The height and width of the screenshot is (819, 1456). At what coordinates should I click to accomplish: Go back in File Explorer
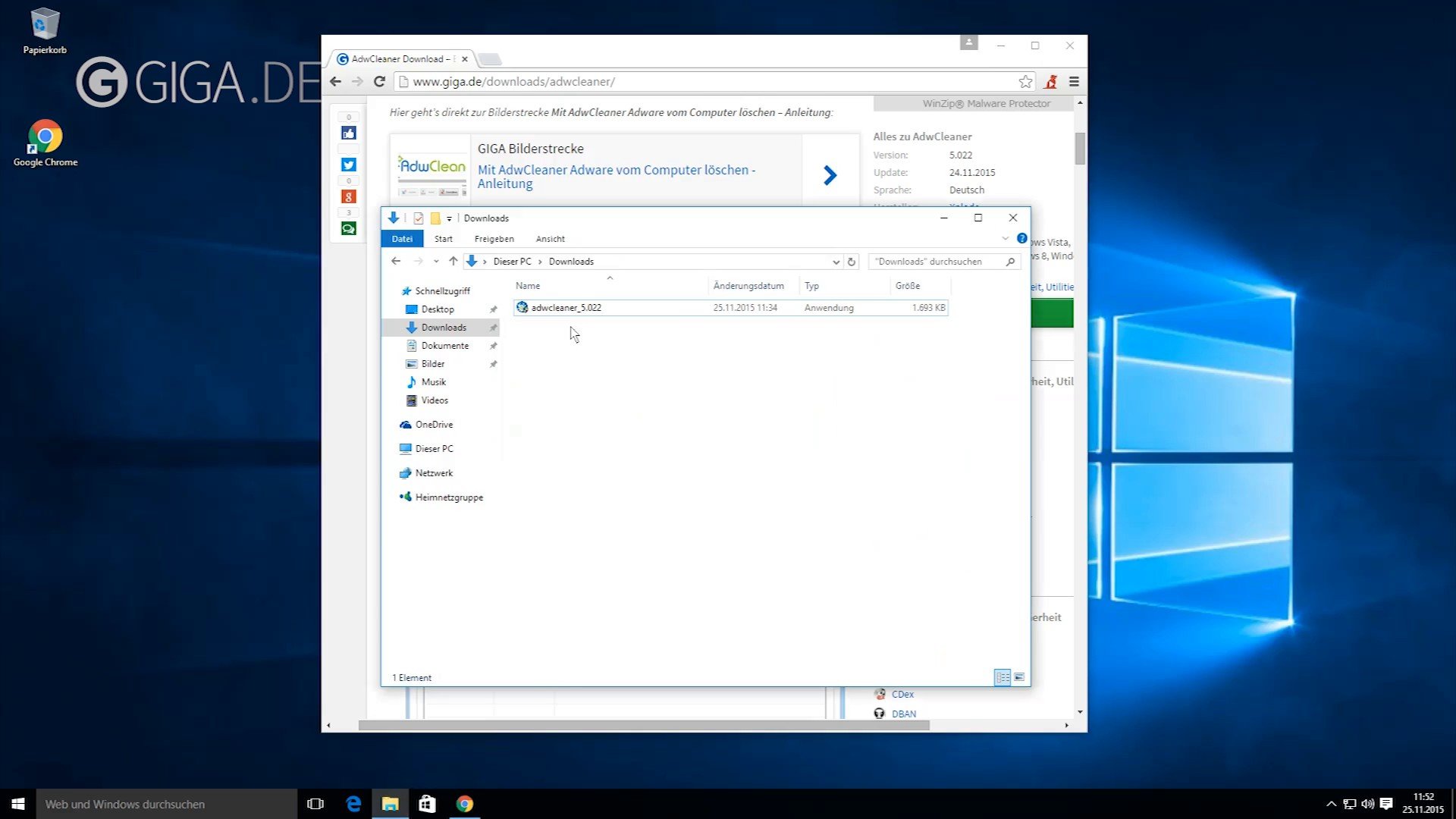[x=396, y=262]
